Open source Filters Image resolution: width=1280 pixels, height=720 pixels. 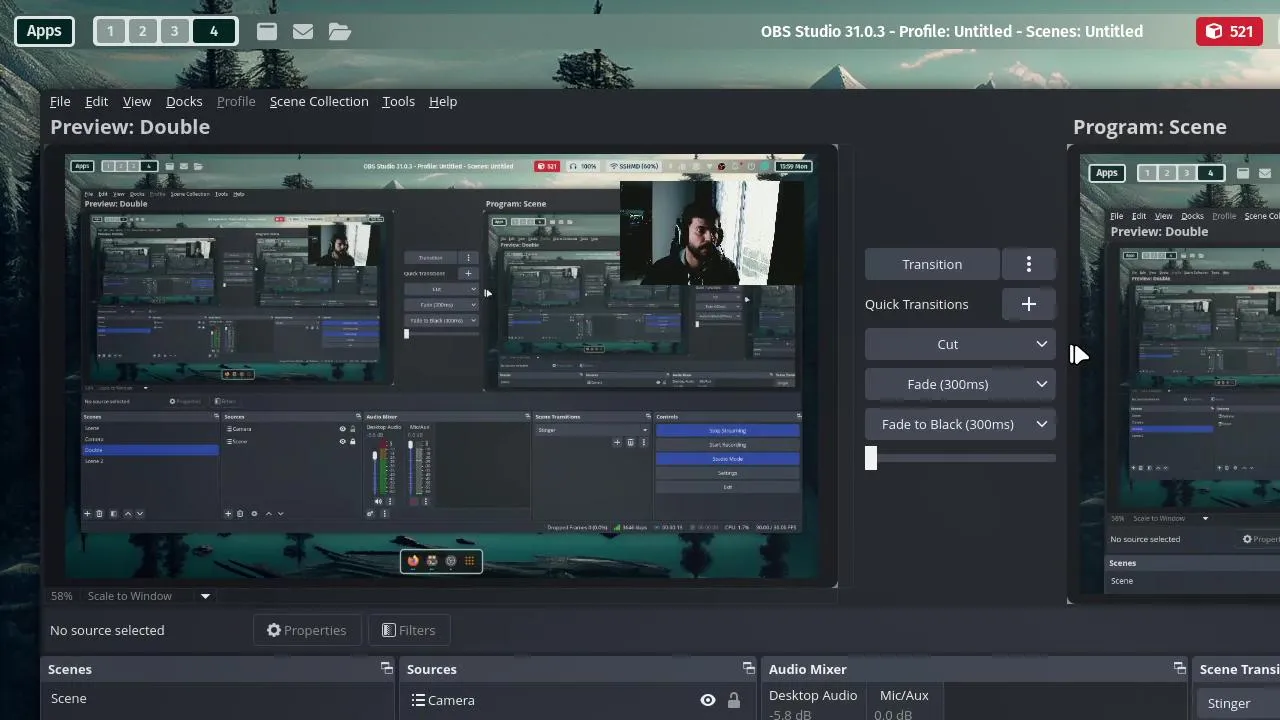click(407, 630)
